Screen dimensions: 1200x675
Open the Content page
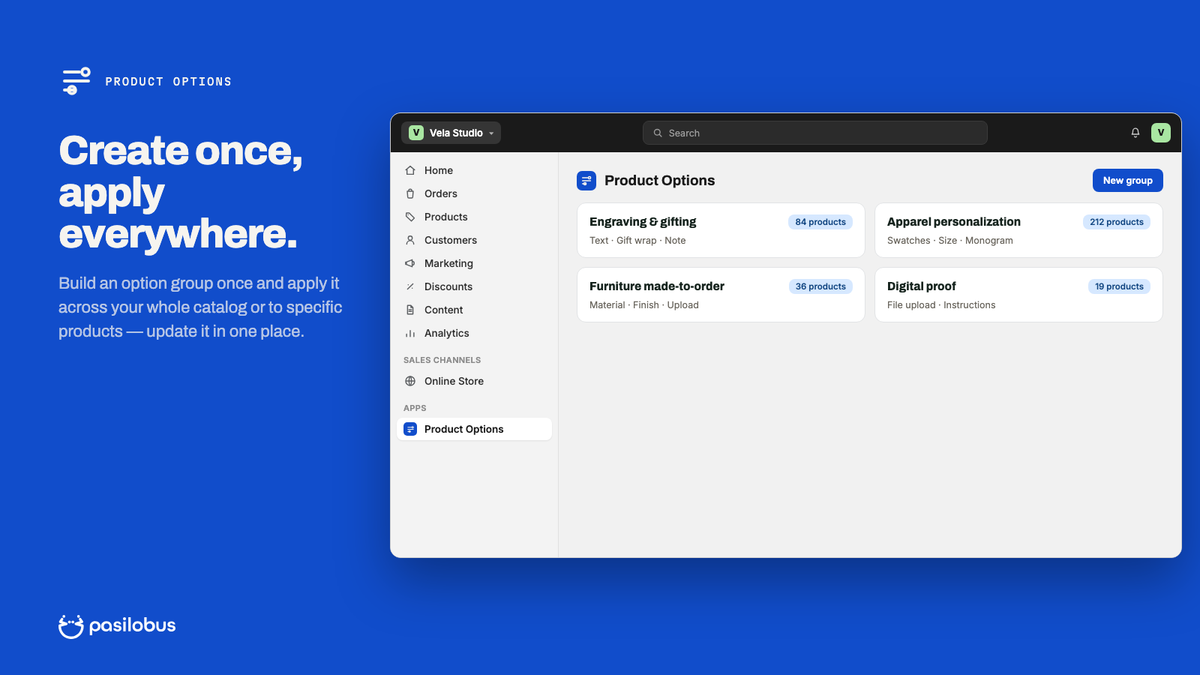click(474, 310)
